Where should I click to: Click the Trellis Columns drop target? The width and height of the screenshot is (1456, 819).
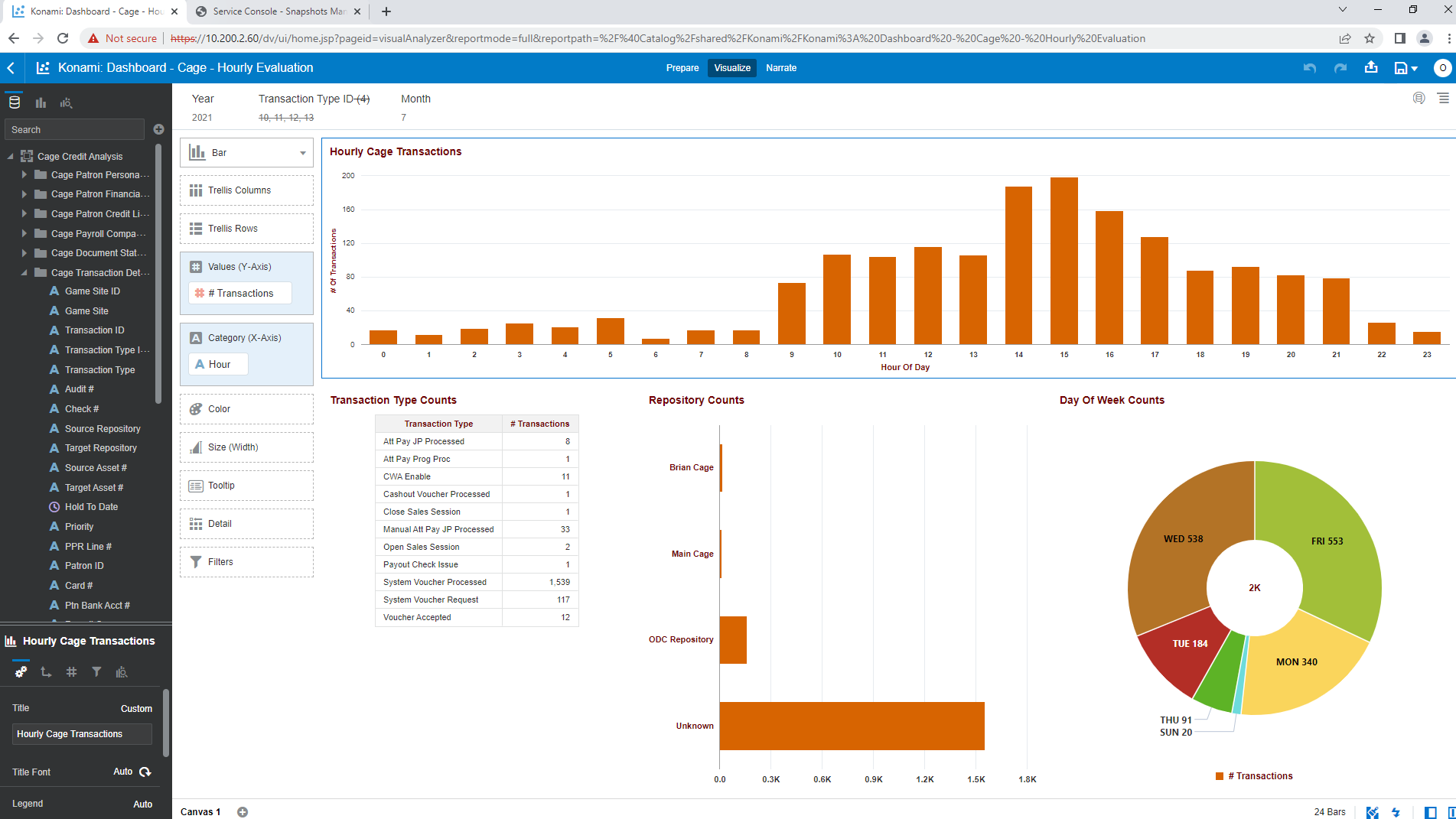(246, 190)
